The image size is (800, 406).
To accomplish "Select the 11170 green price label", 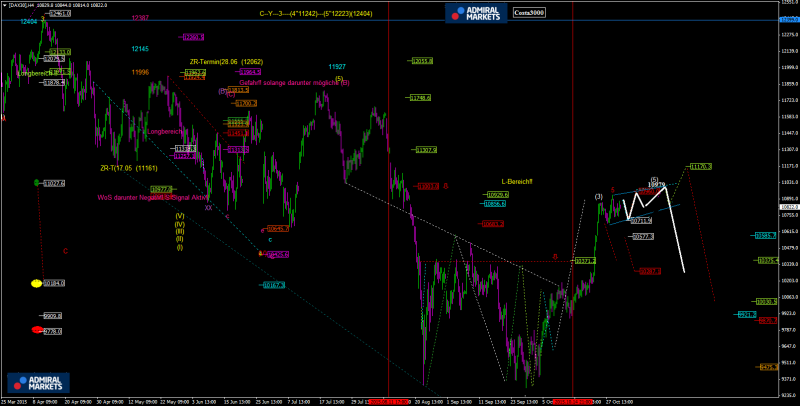I will pyautogui.click(x=699, y=166).
